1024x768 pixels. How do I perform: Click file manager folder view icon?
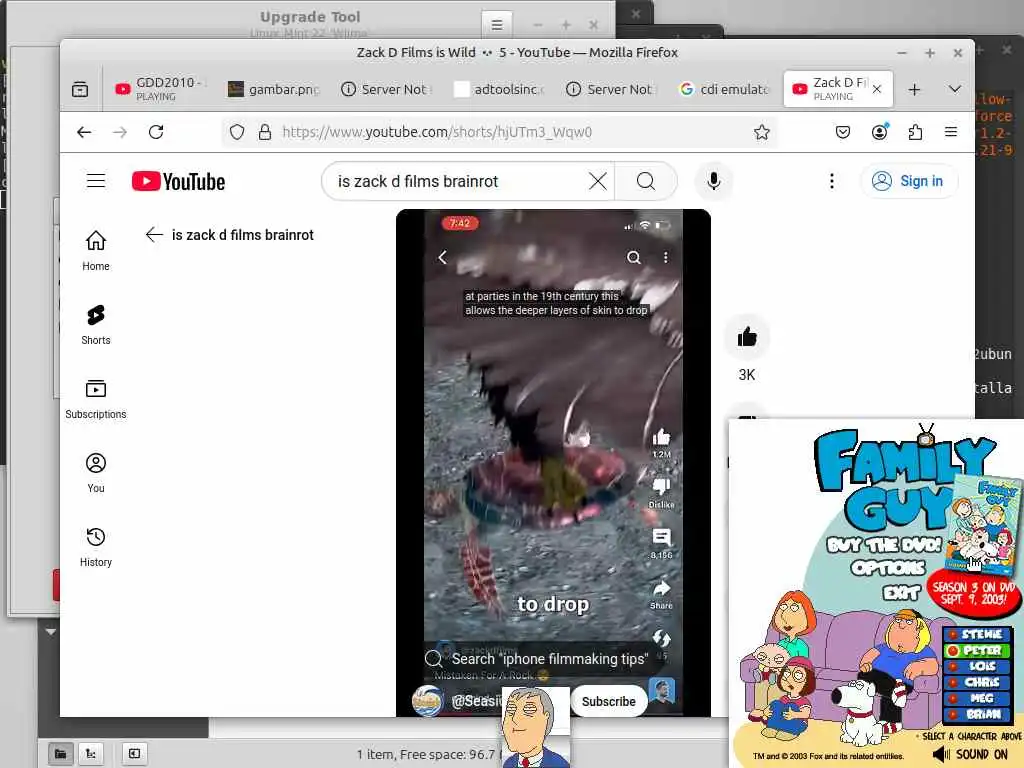[61, 754]
